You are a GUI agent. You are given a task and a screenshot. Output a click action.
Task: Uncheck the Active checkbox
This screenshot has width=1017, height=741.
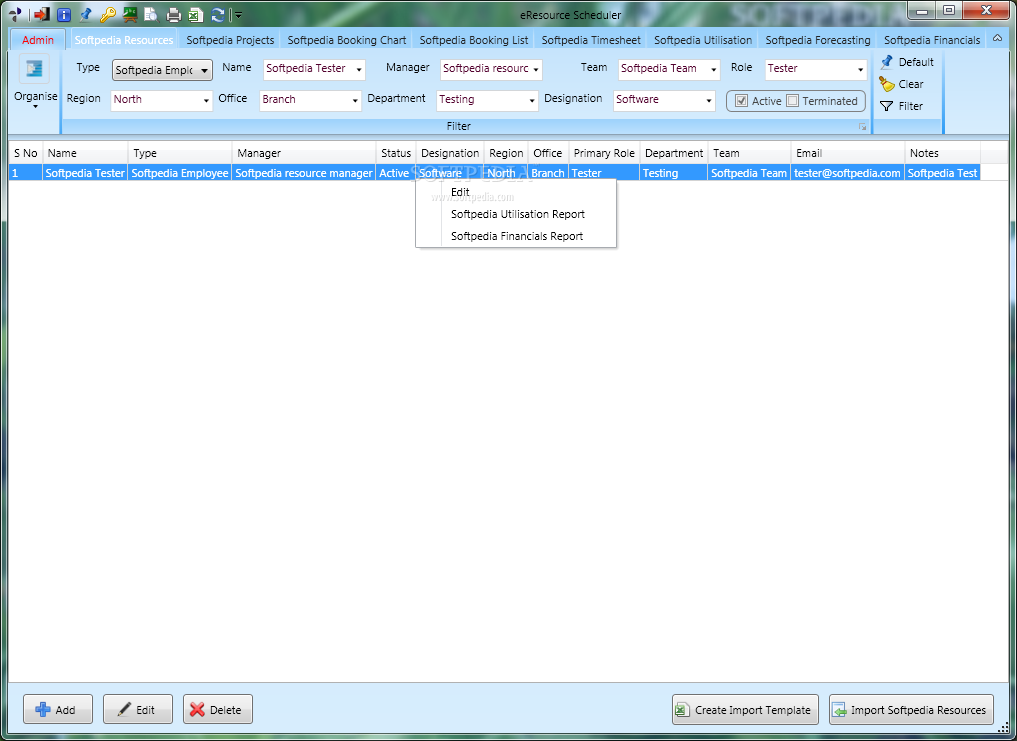741,101
